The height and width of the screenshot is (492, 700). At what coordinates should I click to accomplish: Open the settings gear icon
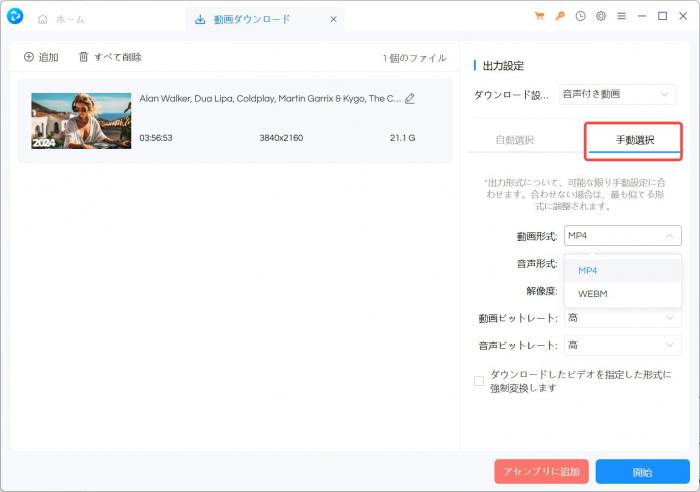tap(601, 17)
